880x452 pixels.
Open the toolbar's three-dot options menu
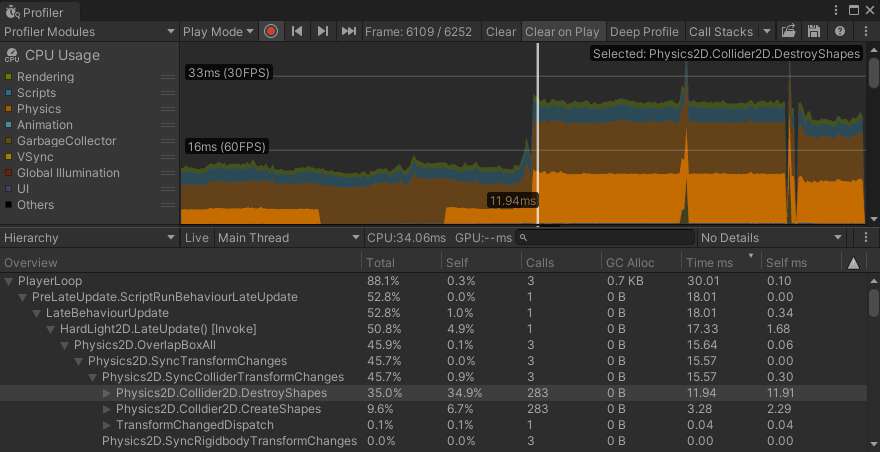pyautogui.click(x=866, y=31)
